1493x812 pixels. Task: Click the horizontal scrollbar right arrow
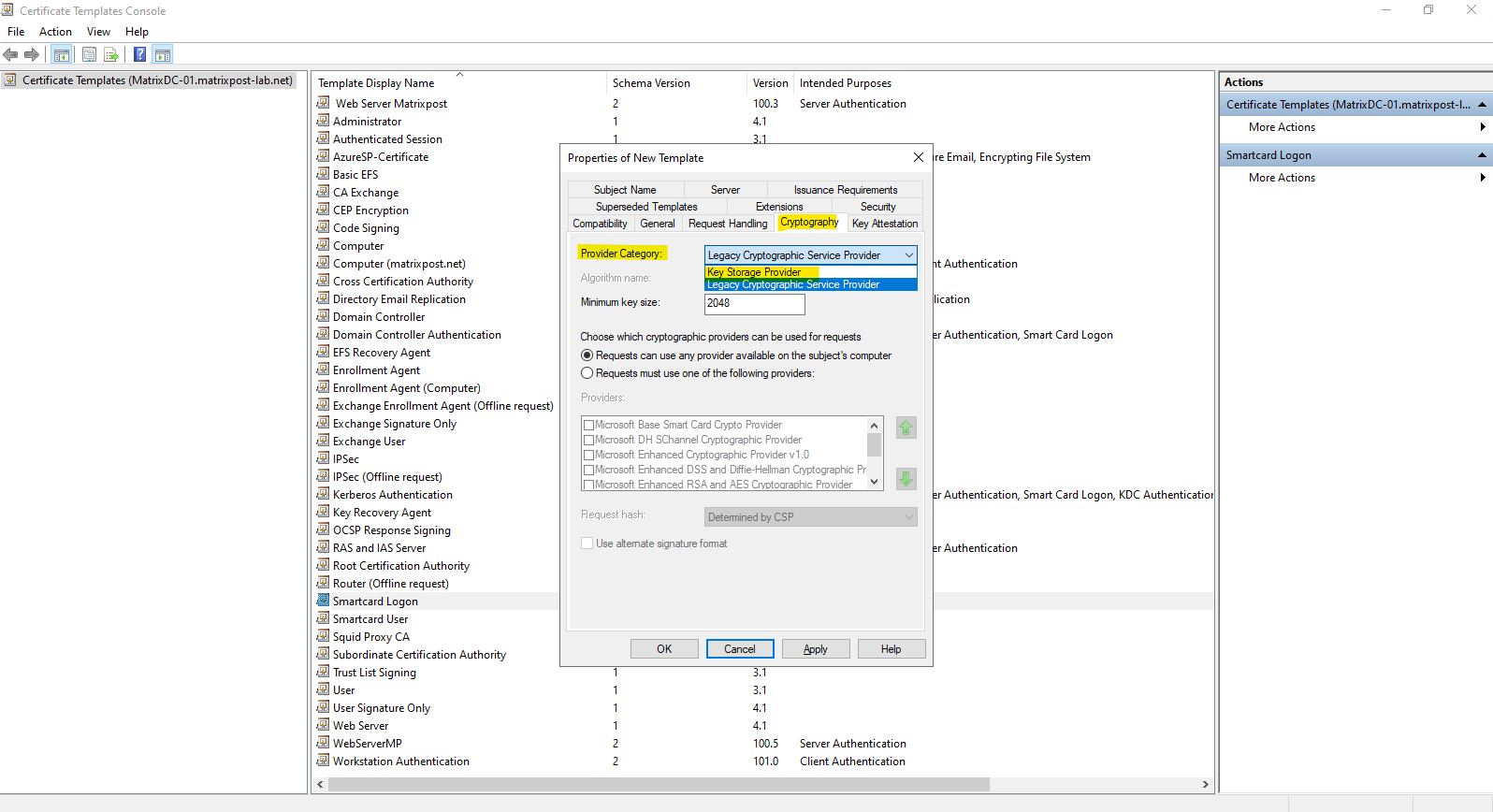point(1205,784)
